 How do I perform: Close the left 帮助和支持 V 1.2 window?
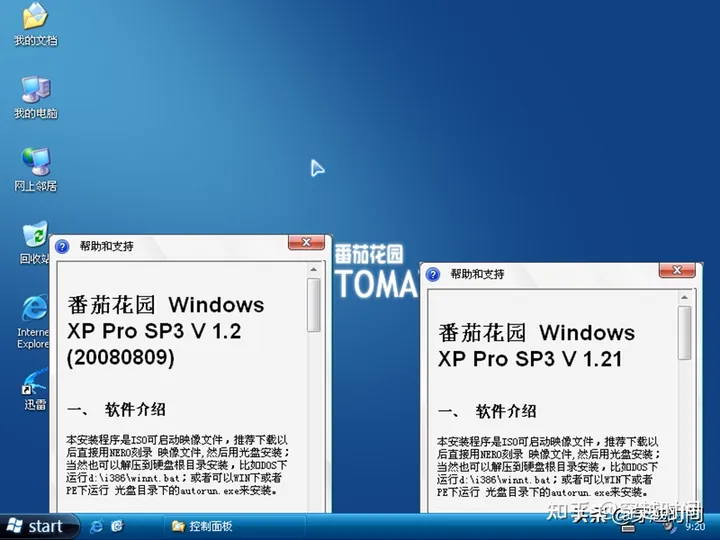pos(306,242)
